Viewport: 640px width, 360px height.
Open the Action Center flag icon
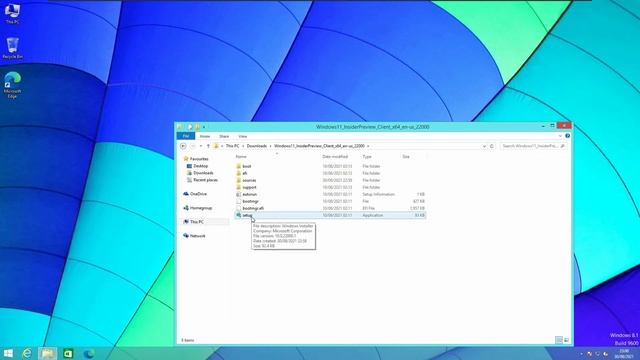click(589, 354)
